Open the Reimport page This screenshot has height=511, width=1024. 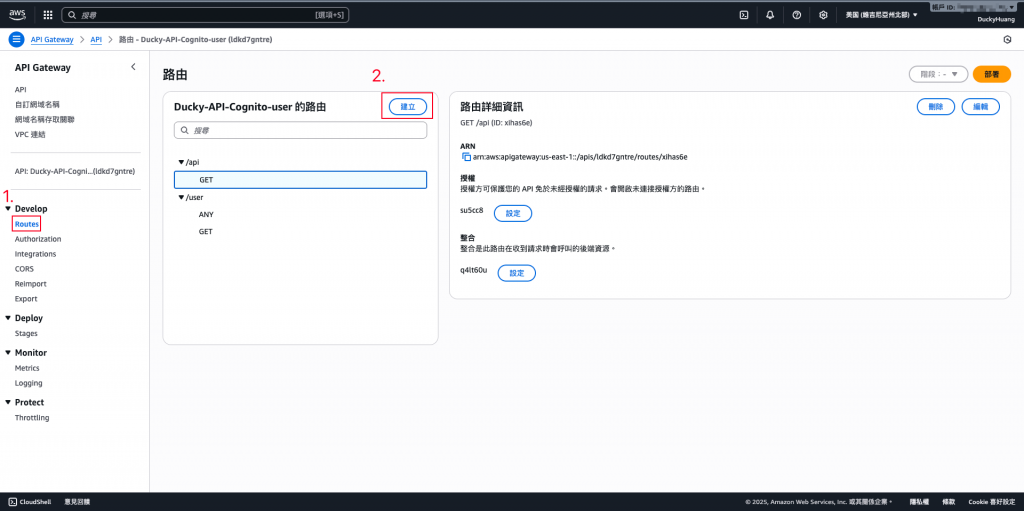click(31, 284)
